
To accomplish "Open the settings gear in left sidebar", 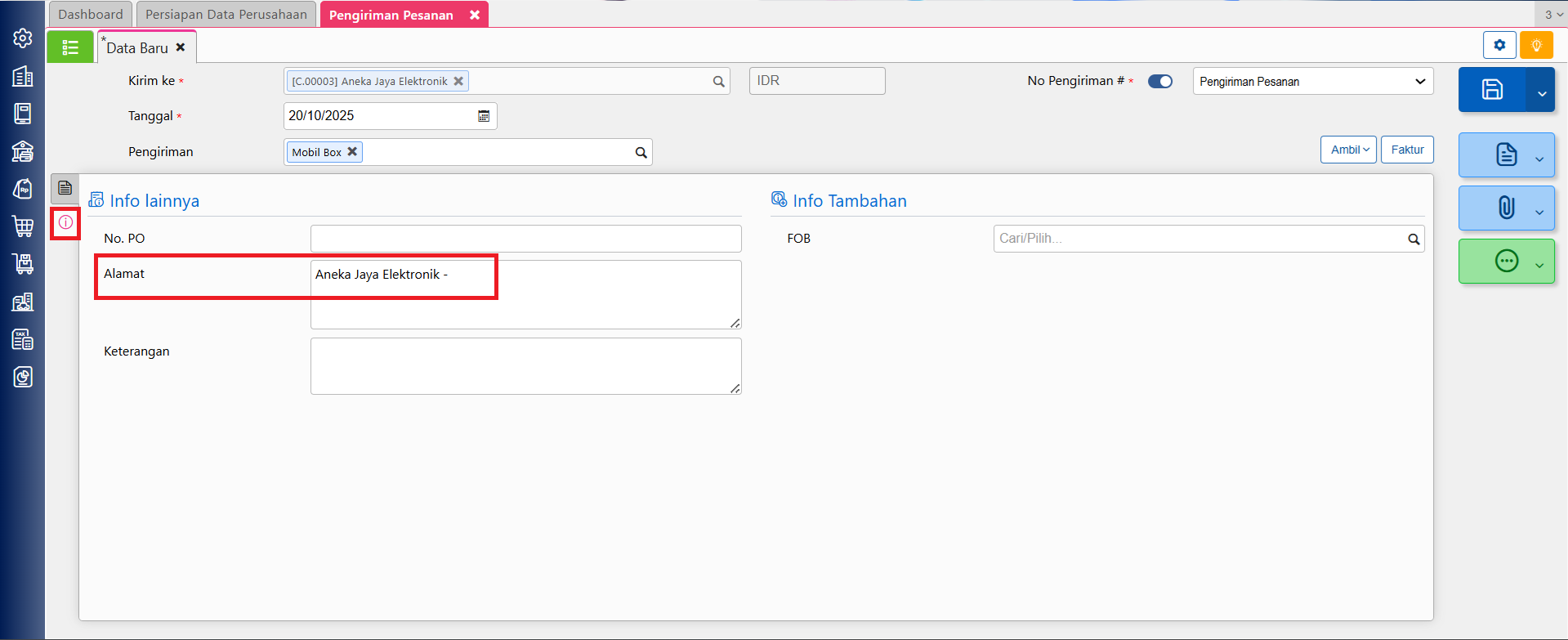I will (x=23, y=38).
